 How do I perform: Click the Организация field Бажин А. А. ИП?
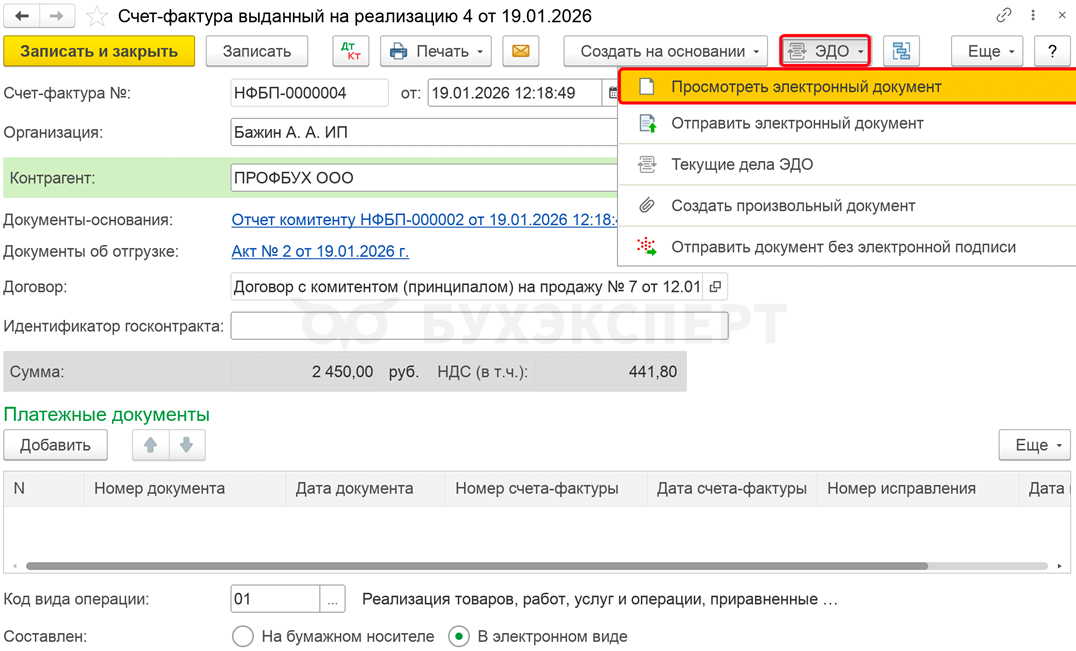424,132
